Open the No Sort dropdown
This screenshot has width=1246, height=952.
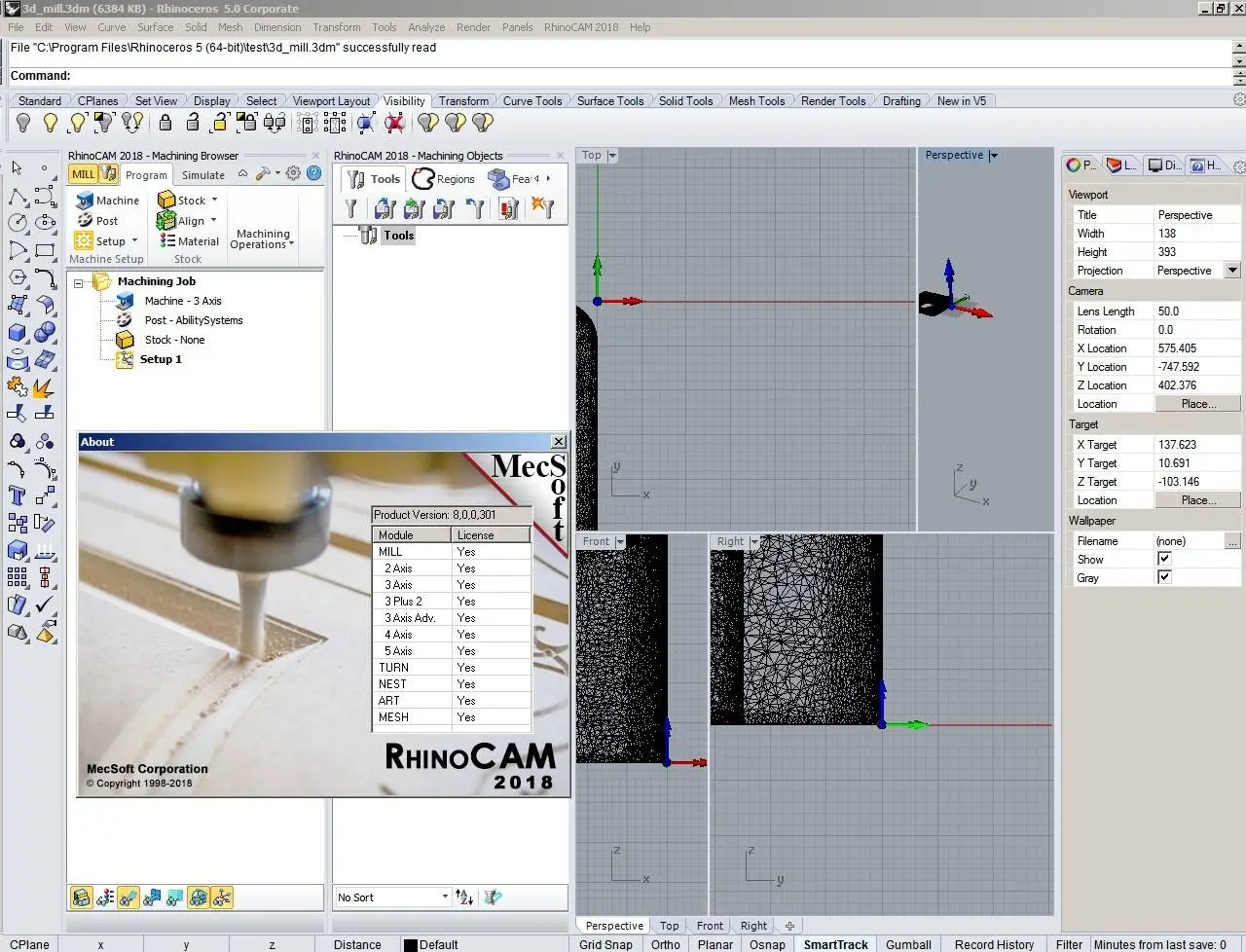(x=445, y=897)
